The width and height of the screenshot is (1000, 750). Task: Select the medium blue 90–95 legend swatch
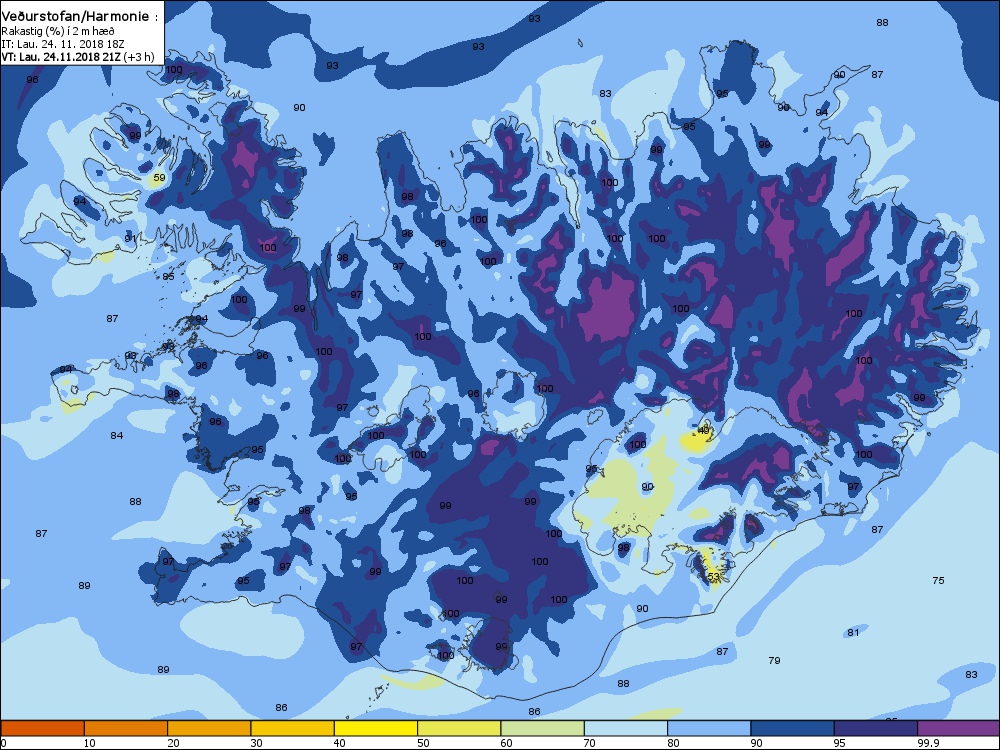[793, 728]
